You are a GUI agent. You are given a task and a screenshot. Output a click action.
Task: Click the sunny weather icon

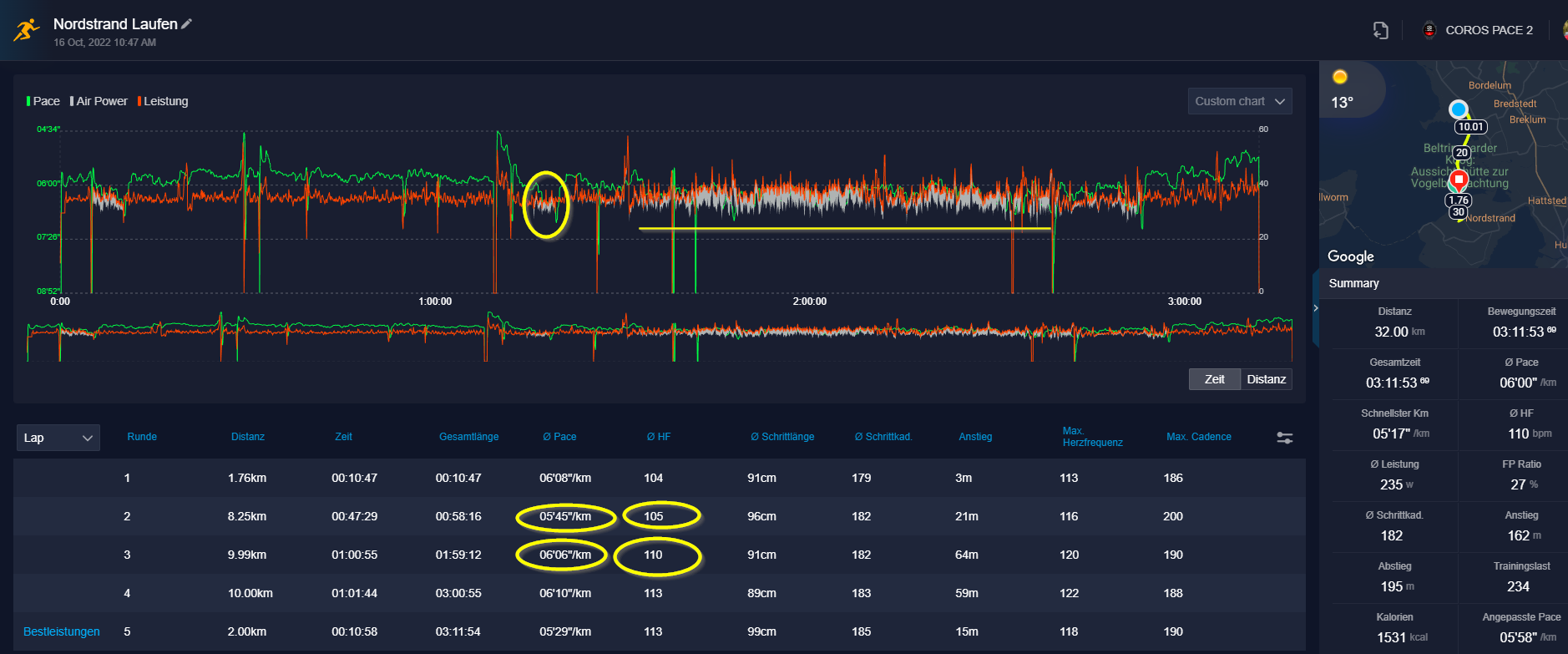1340,77
